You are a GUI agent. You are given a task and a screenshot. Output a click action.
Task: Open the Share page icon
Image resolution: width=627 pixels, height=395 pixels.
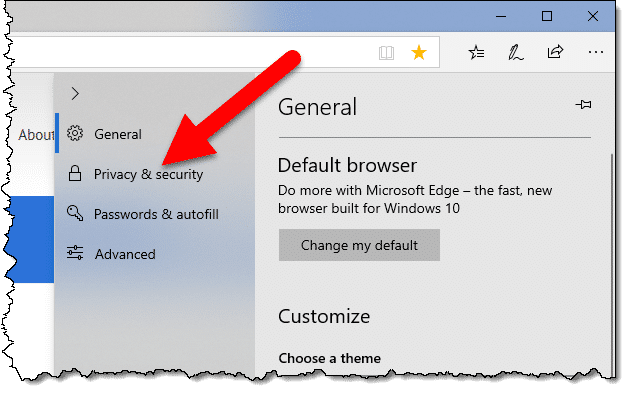[555, 52]
